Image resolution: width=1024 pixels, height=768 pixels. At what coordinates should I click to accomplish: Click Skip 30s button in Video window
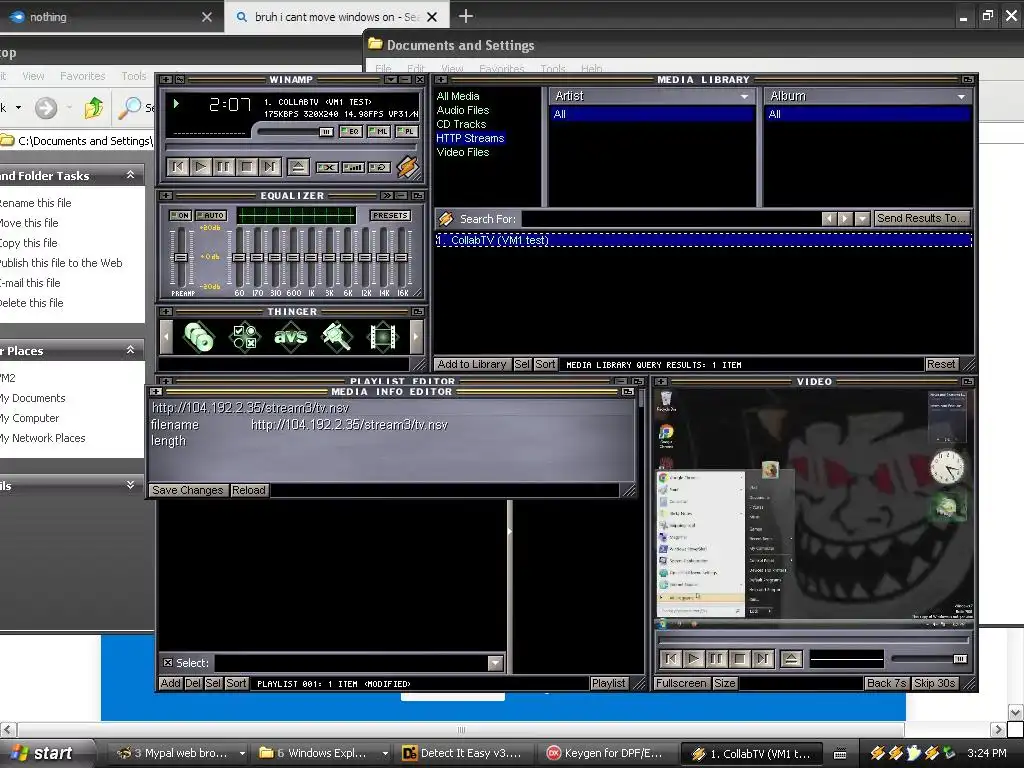(x=934, y=683)
